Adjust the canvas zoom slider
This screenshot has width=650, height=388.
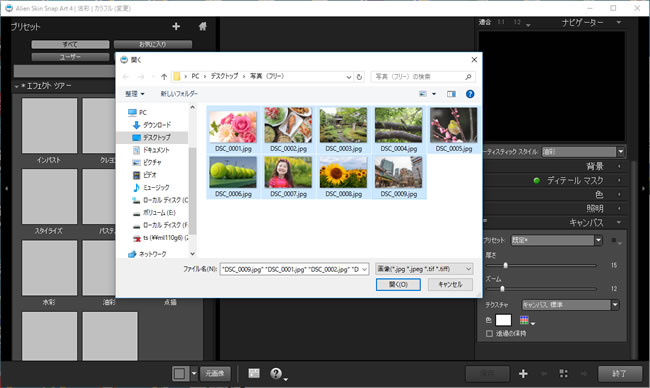502,289
